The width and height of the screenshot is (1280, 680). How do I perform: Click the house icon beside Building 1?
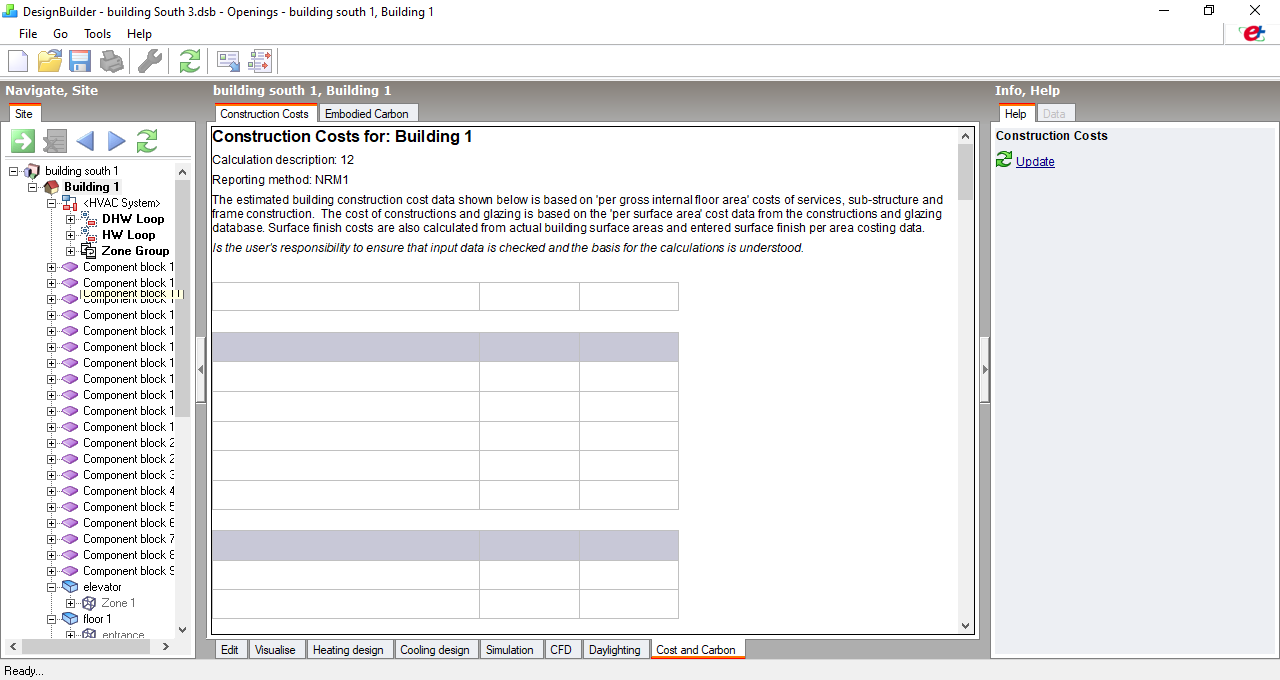[x=52, y=187]
